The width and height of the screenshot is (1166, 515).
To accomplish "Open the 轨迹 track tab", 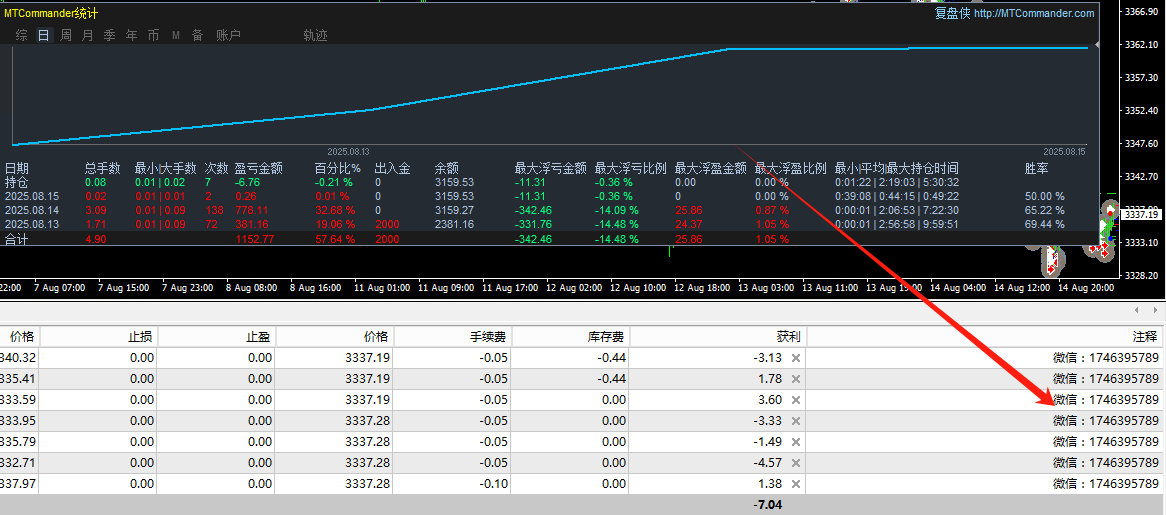I will (x=315, y=35).
